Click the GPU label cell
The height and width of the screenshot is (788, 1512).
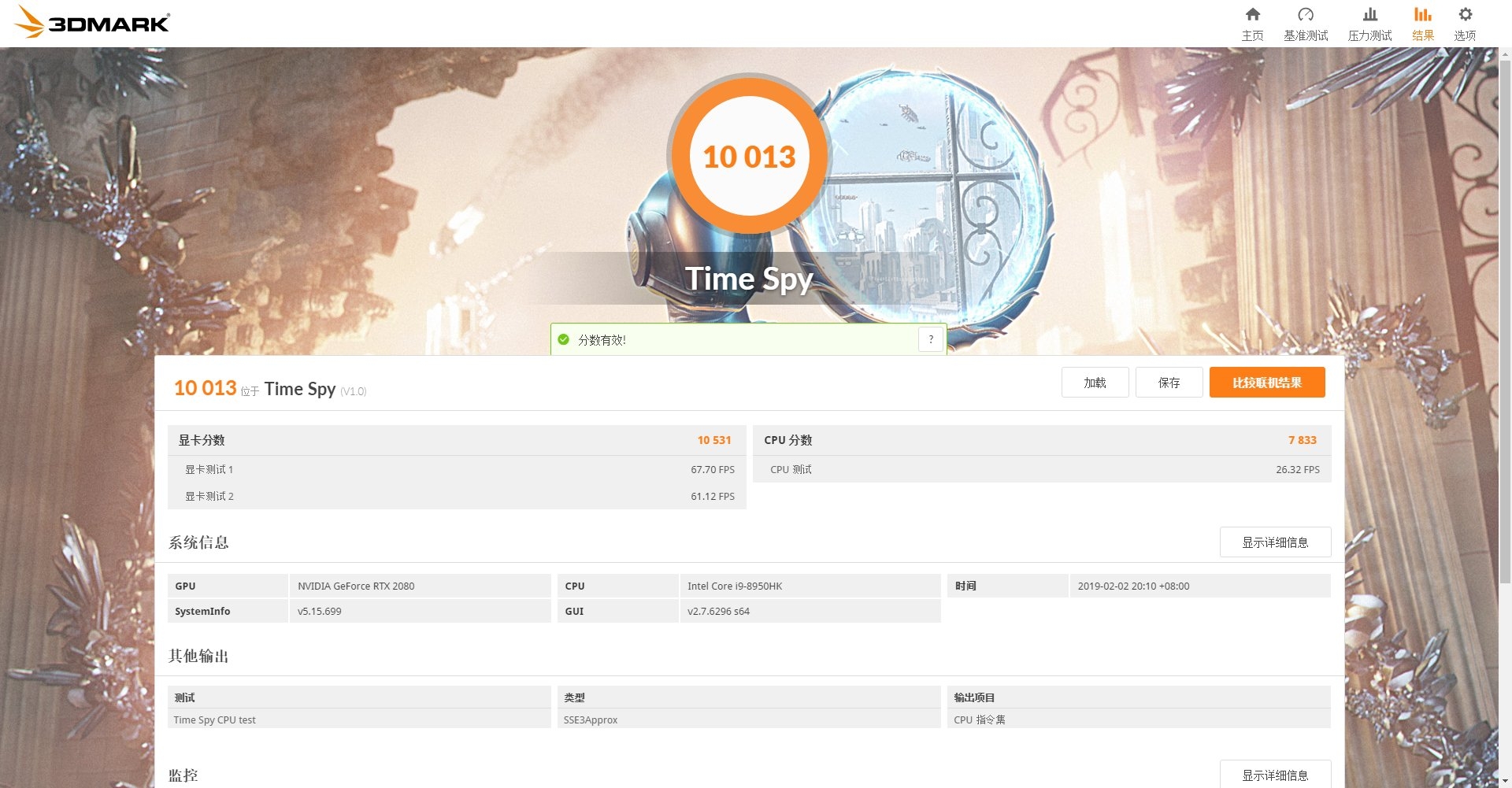point(228,586)
